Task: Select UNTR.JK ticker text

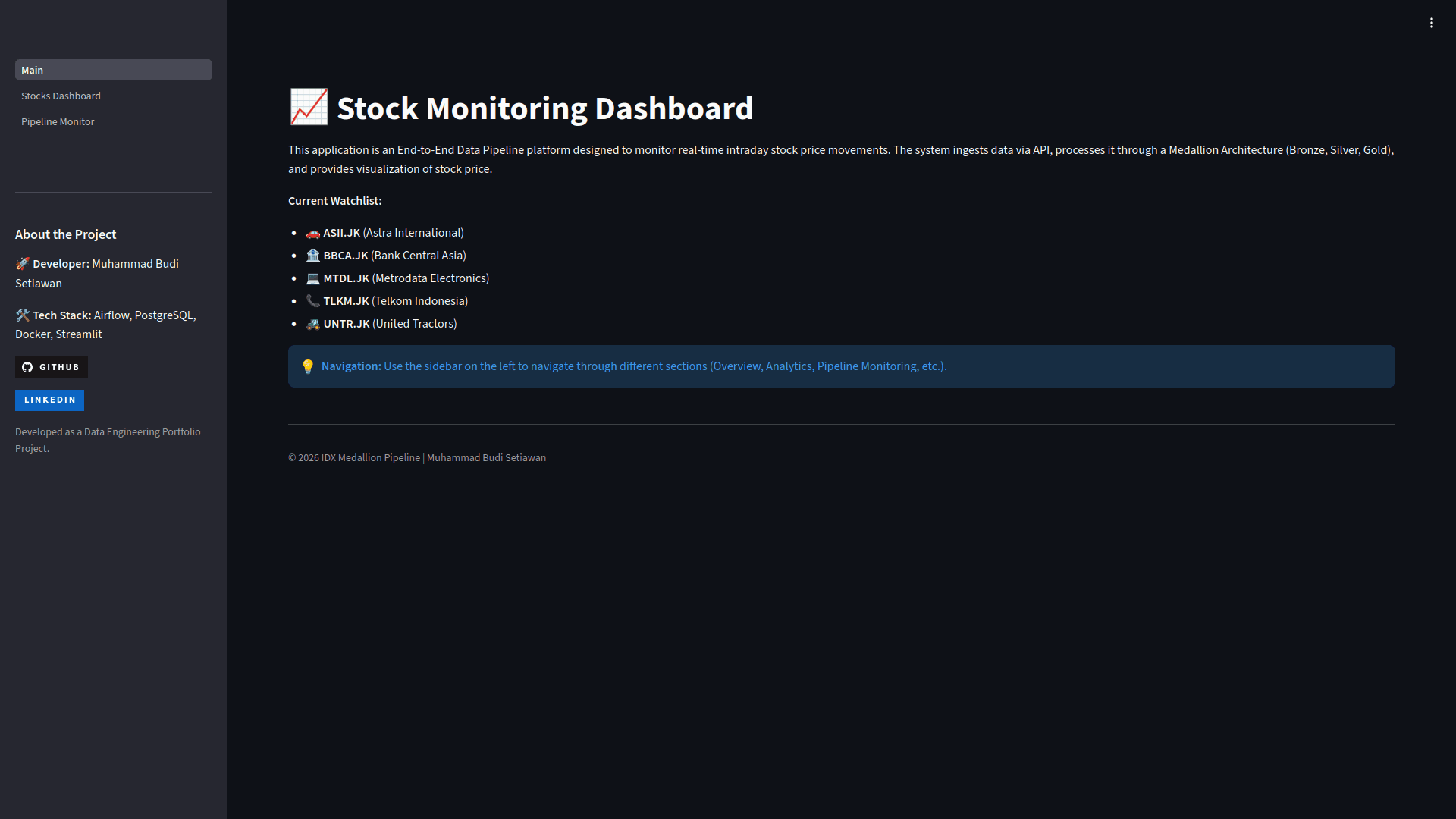Action: (x=347, y=324)
